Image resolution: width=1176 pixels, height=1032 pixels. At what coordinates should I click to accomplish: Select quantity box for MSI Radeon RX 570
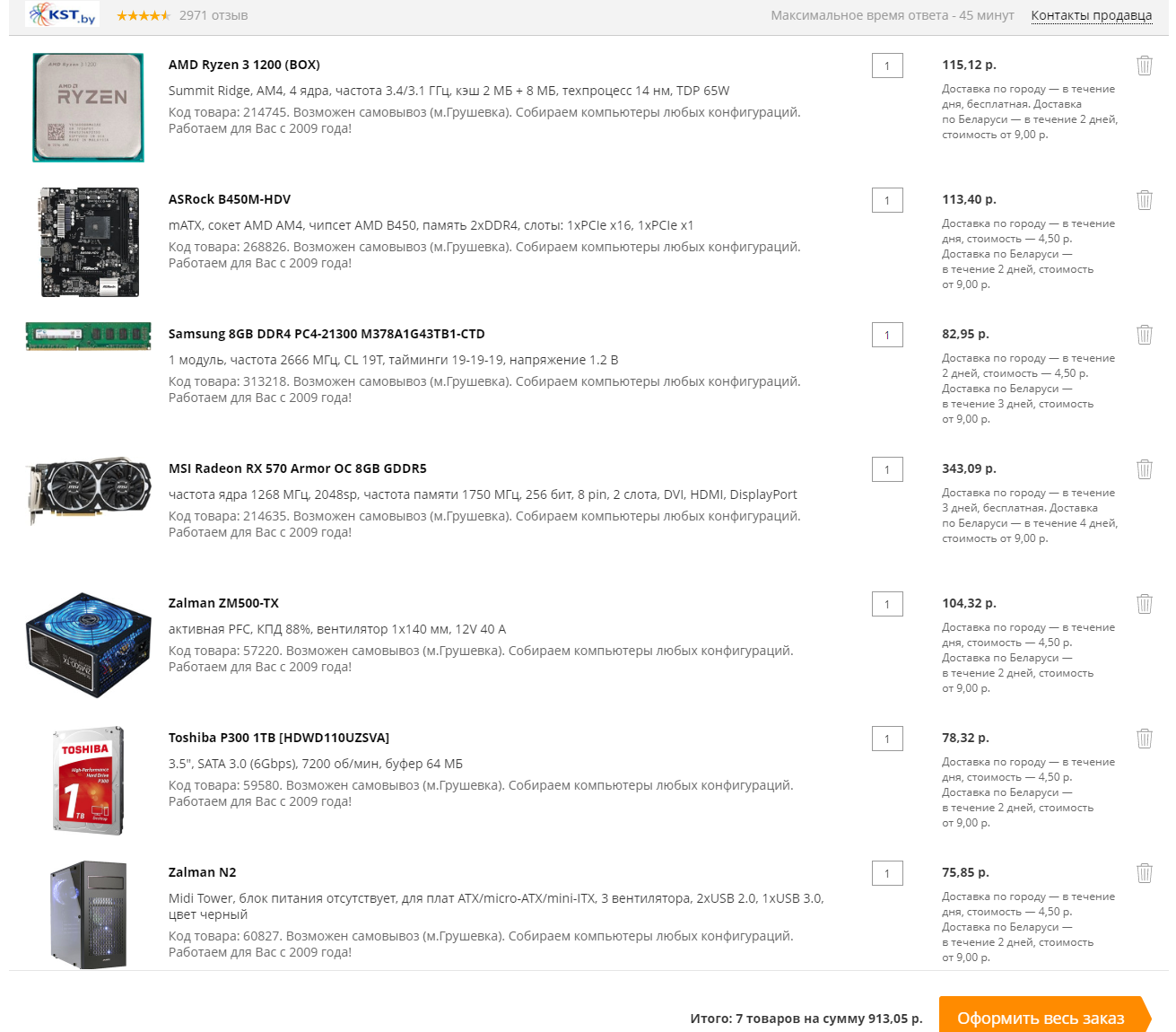tap(887, 469)
